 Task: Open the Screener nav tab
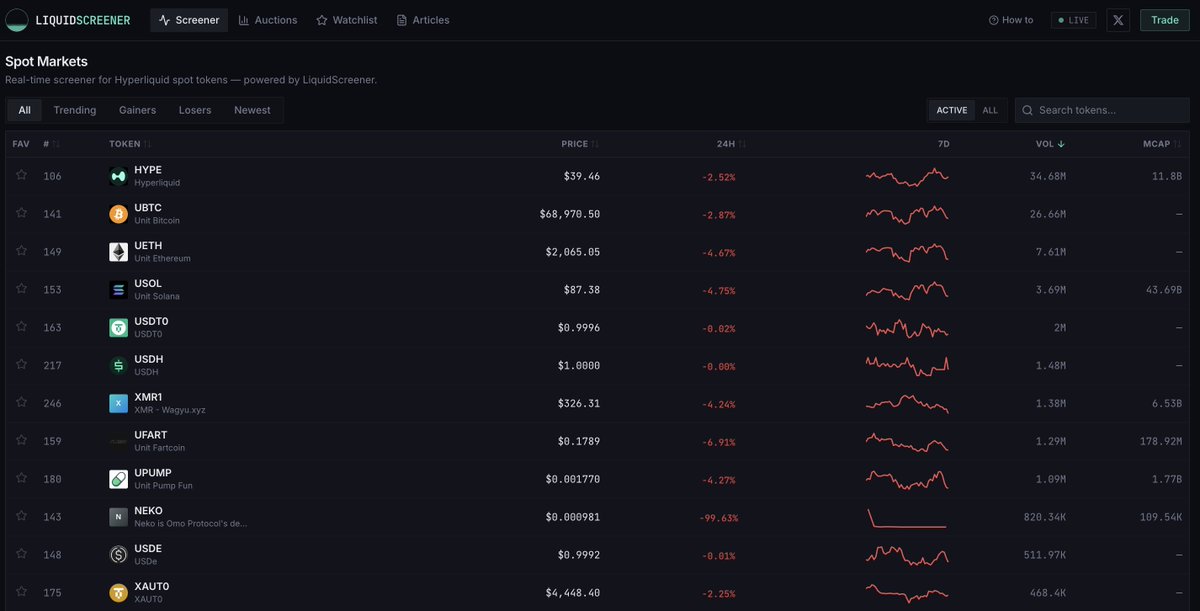coord(189,20)
